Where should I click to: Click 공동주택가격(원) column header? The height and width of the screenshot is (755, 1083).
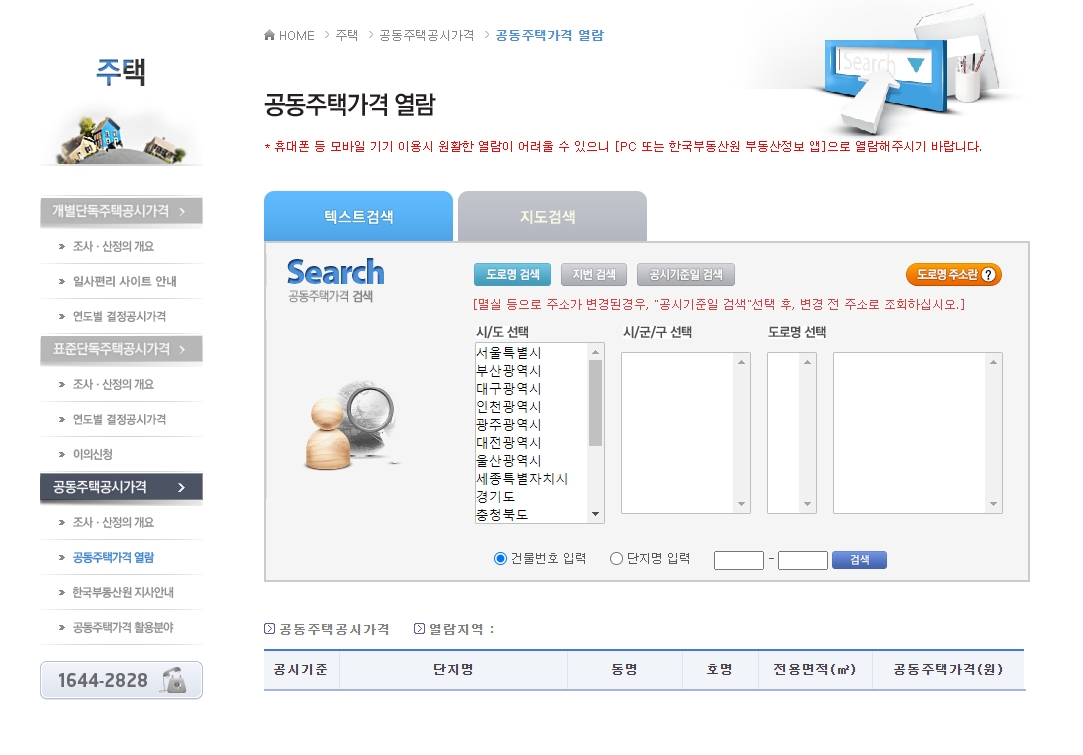coord(948,669)
